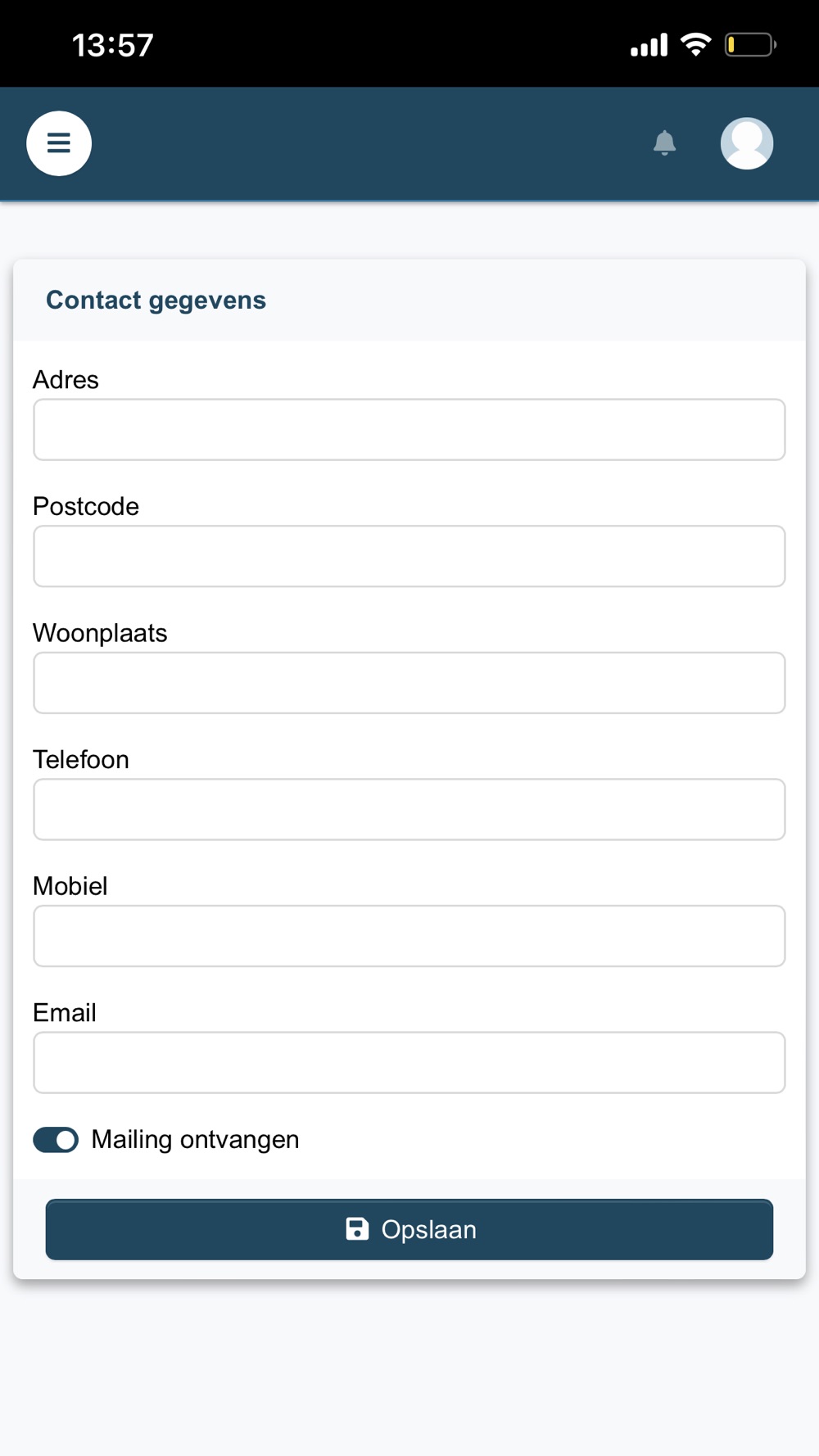This screenshot has width=819, height=1456.
Task: Click the Adres field label
Action: click(x=66, y=380)
